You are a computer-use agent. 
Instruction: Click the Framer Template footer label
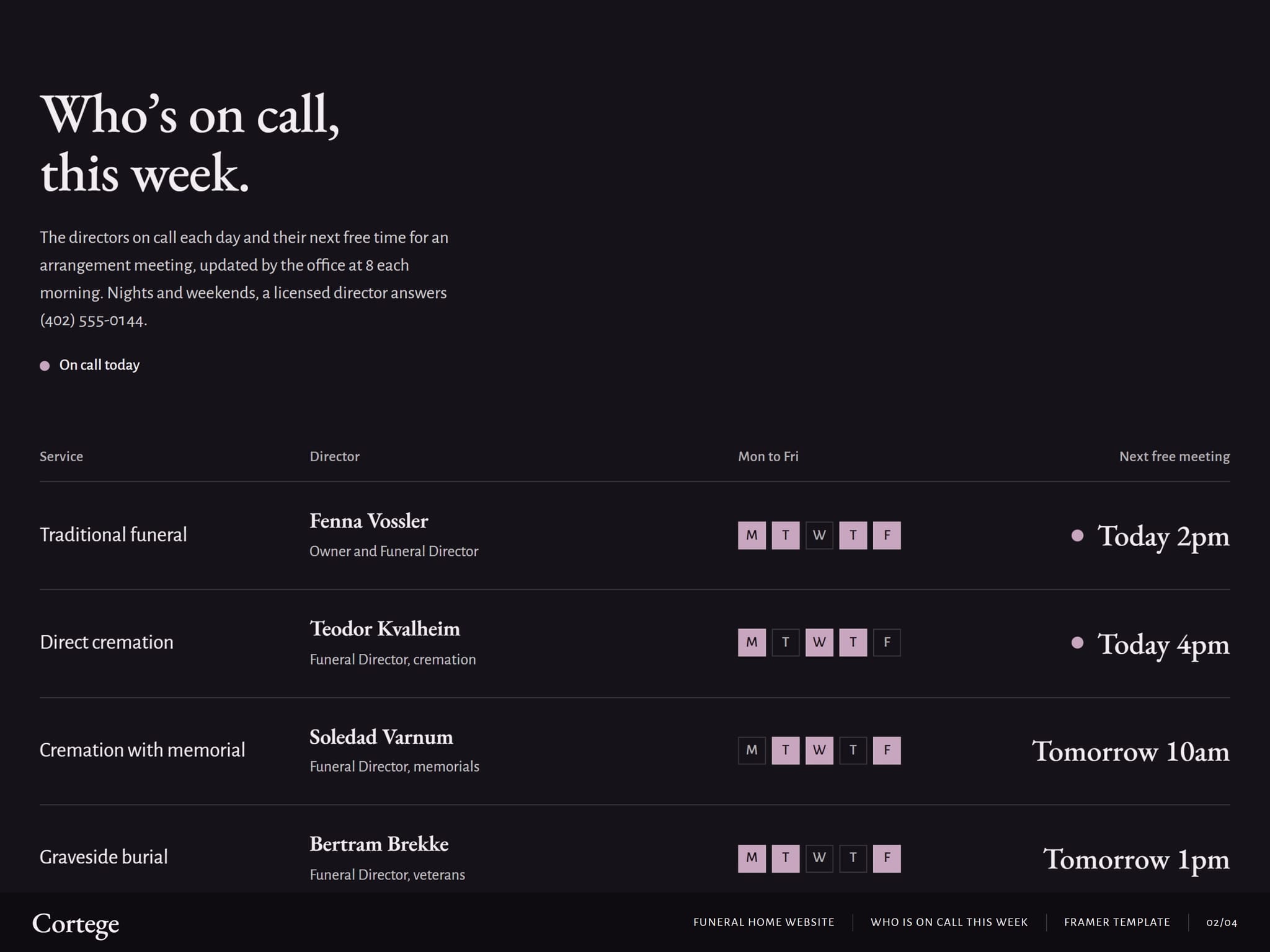click(1117, 922)
